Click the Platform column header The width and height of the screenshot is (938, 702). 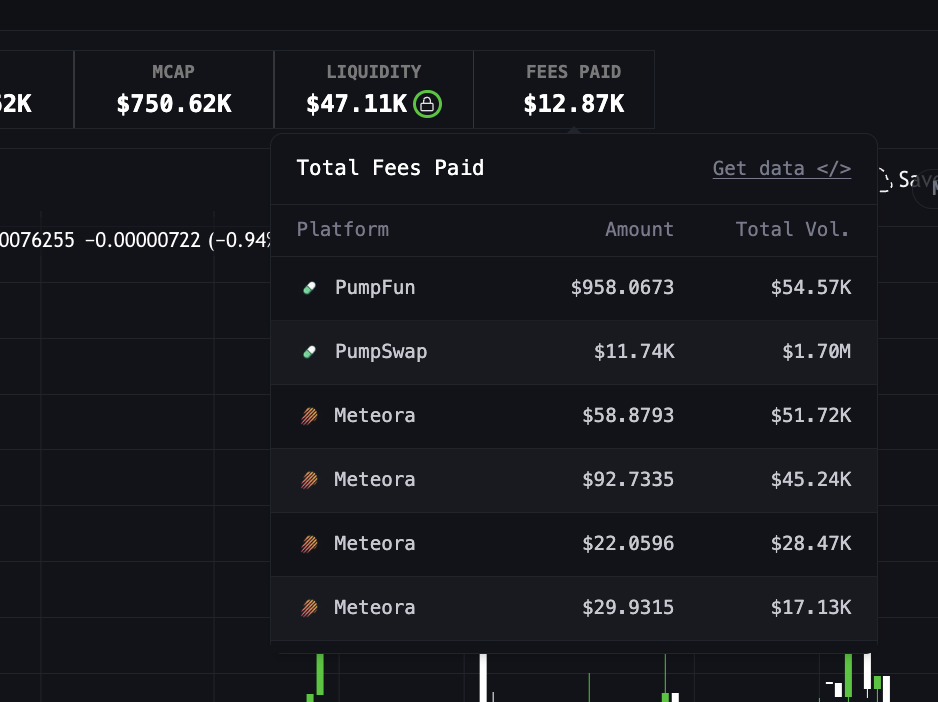pos(342,229)
